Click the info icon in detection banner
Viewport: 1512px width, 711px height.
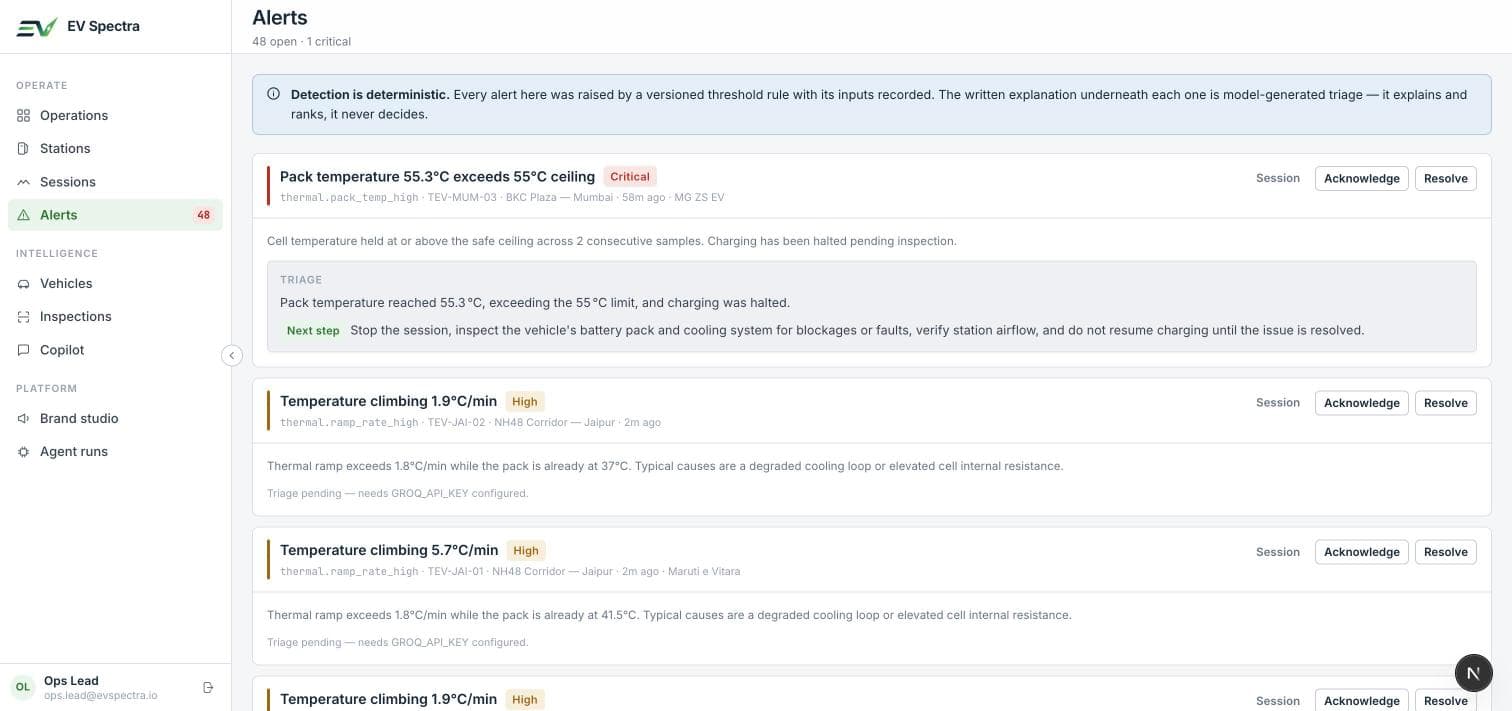[x=274, y=94]
